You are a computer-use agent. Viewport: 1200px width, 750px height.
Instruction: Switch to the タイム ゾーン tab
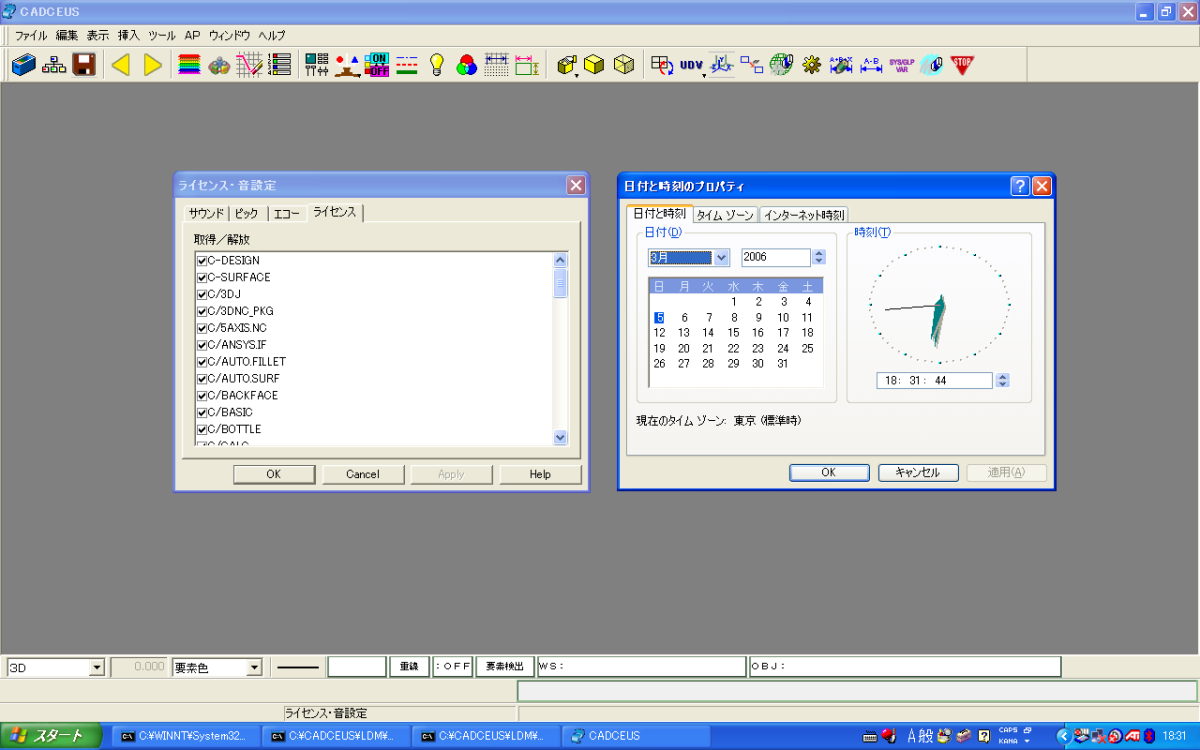coord(726,215)
